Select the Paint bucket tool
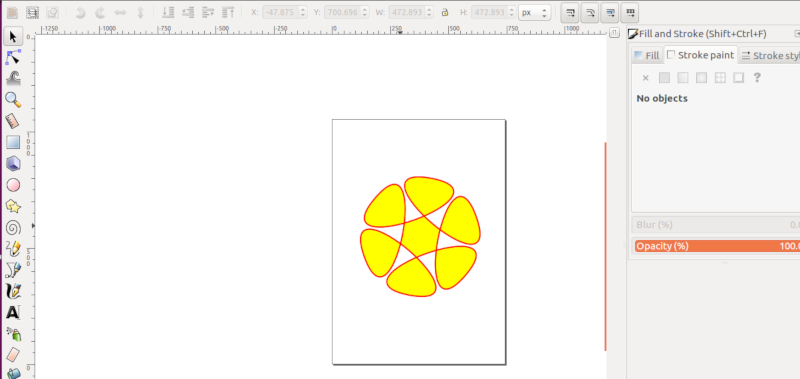This screenshot has width=800, height=379. 13,373
